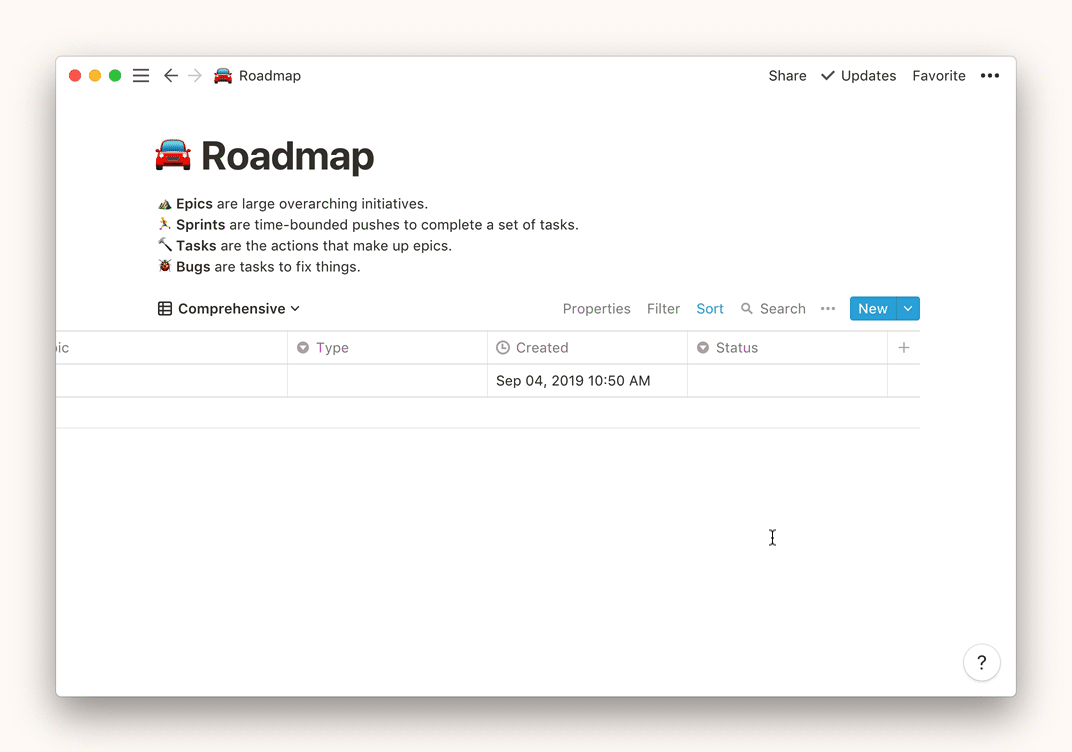Expand the Comprehensive view switcher
Viewport: 1072px width, 752px height.
point(229,309)
